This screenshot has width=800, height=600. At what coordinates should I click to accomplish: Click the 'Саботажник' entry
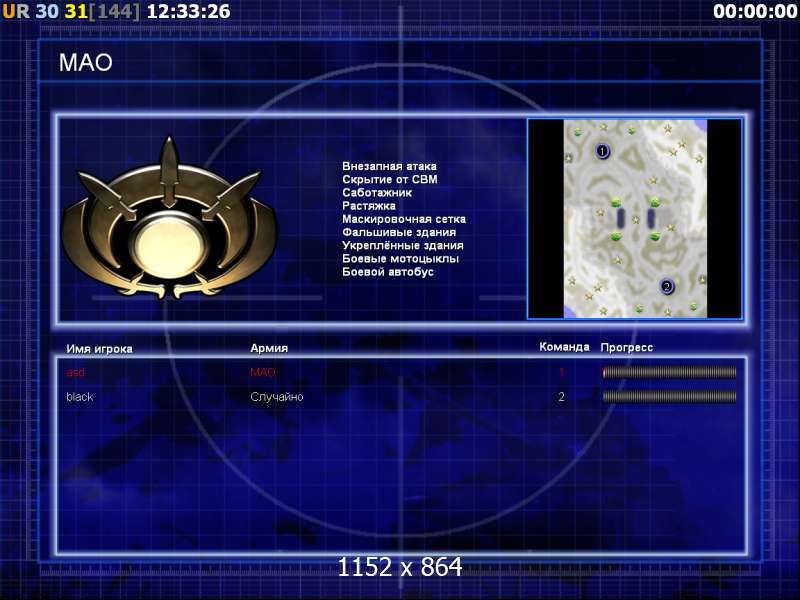377,193
